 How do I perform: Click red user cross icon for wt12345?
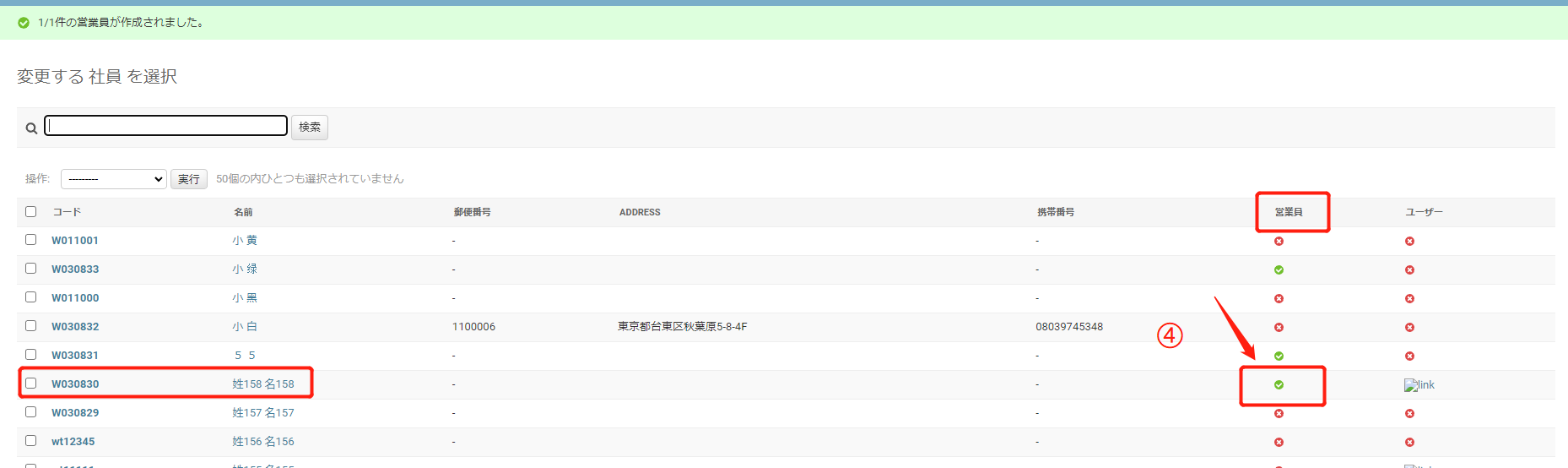click(x=1409, y=443)
